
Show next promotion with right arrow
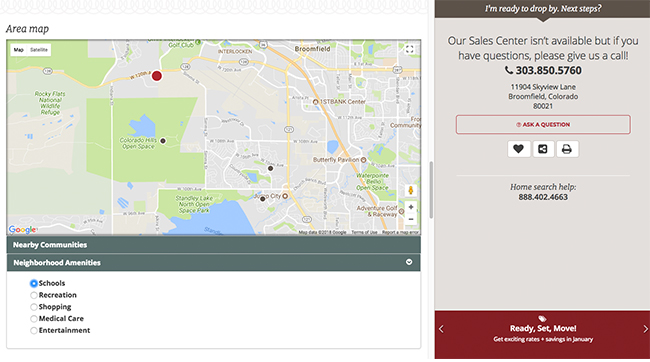point(645,329)
